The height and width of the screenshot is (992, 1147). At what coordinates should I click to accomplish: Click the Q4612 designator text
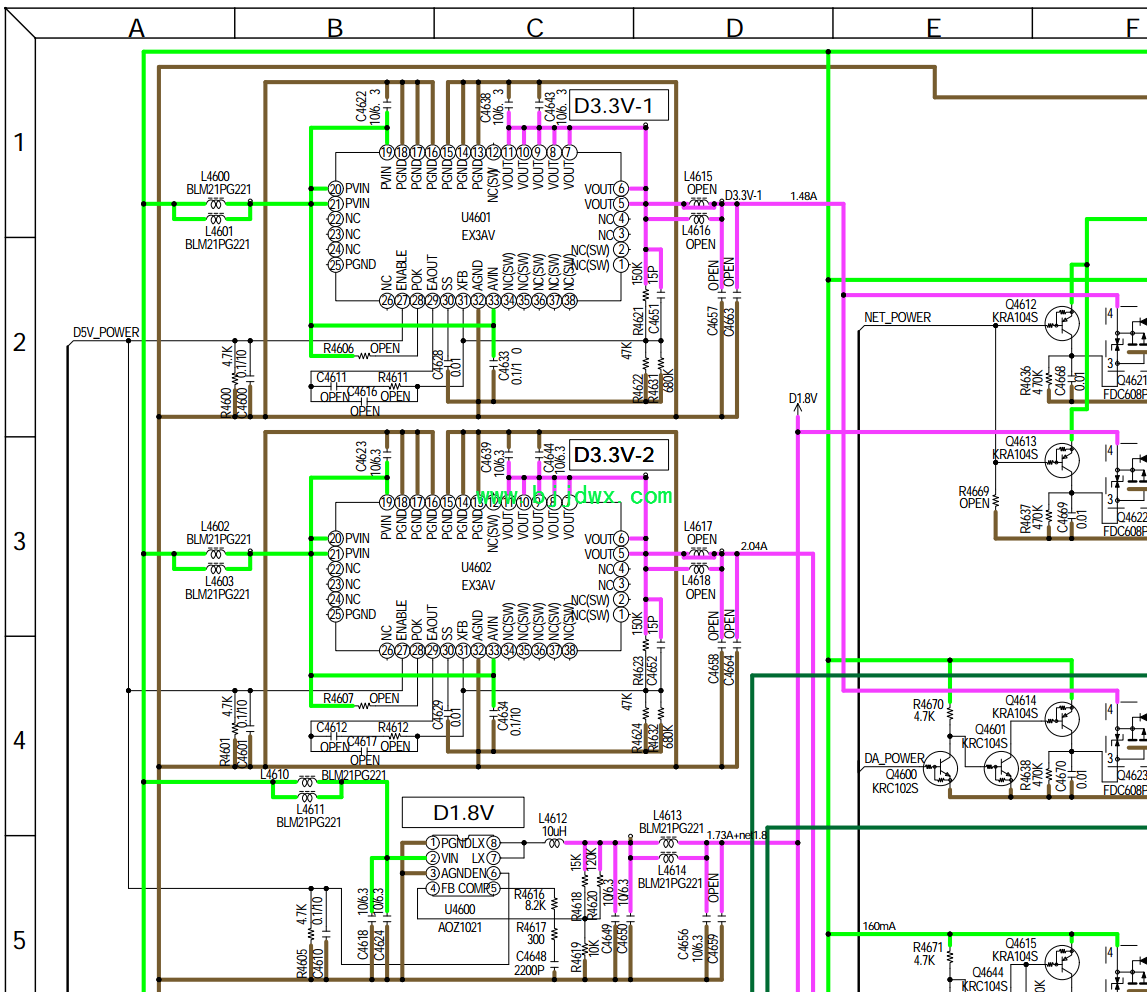tap(1020, 304)
